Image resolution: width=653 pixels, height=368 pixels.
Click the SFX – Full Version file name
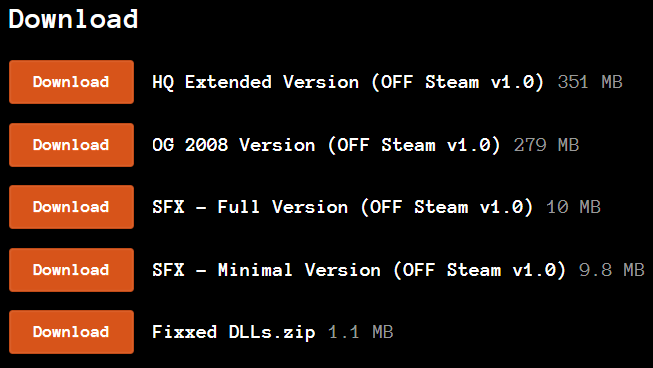tap(342, 207)
